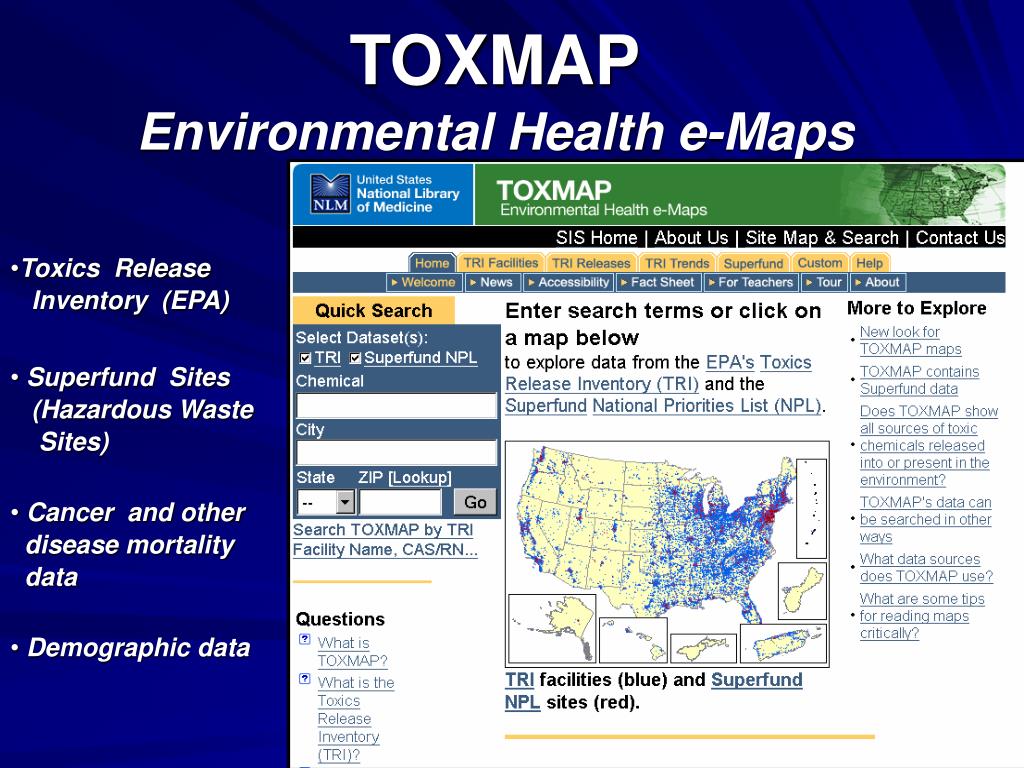Open Search TOXMAP by TRI Facility Name link
The width and height of the screenshot is (1024, 768).
coord(385,539)
